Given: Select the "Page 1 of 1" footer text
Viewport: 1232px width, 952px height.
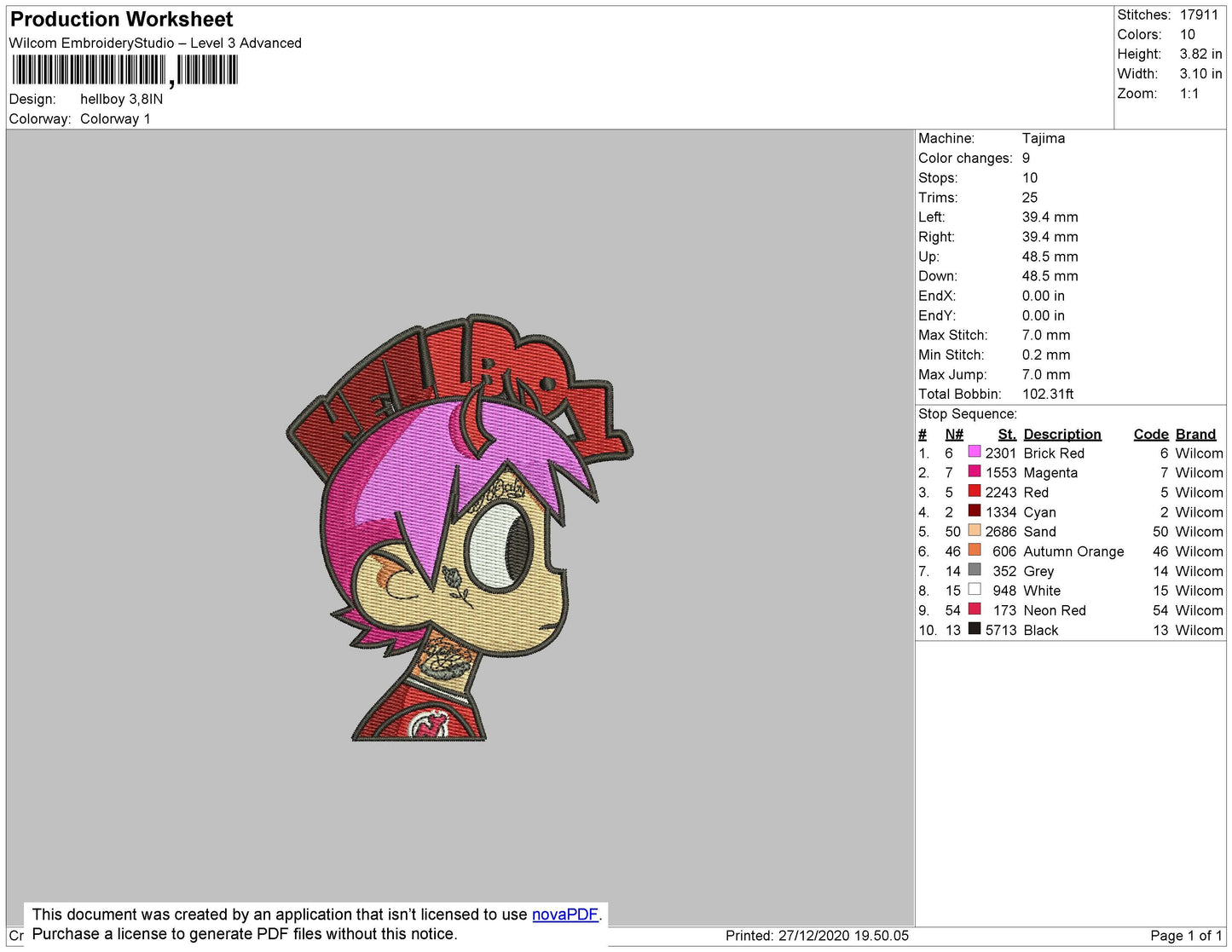Looking at the screenshot, I should tap(1186, 936).
